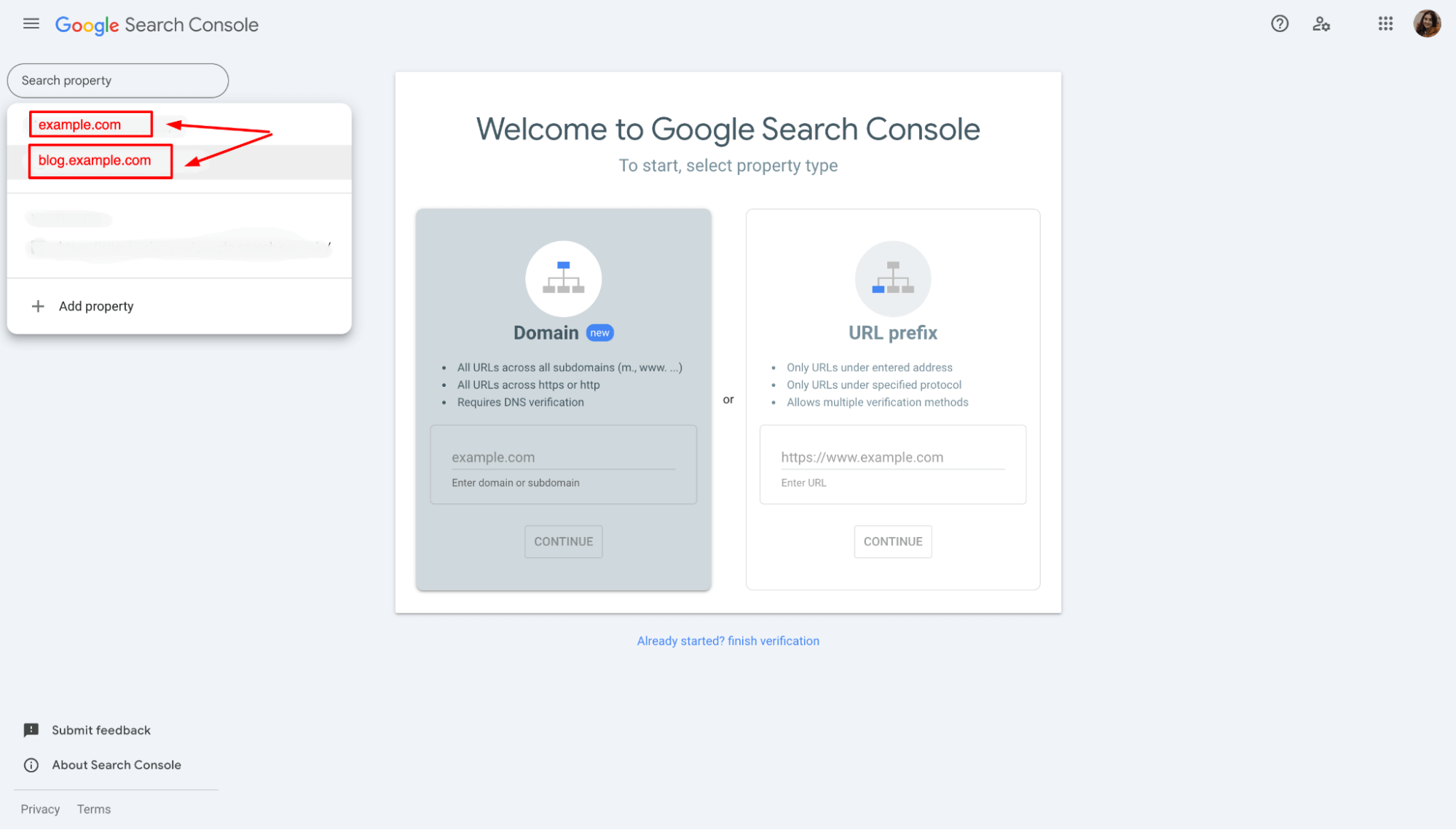Image resolution: width=1456 pixels, height=830 pixels.
Task: Click 'To start, select property type' subtitle
Action: pyautogui.click(x=728, y=165)
